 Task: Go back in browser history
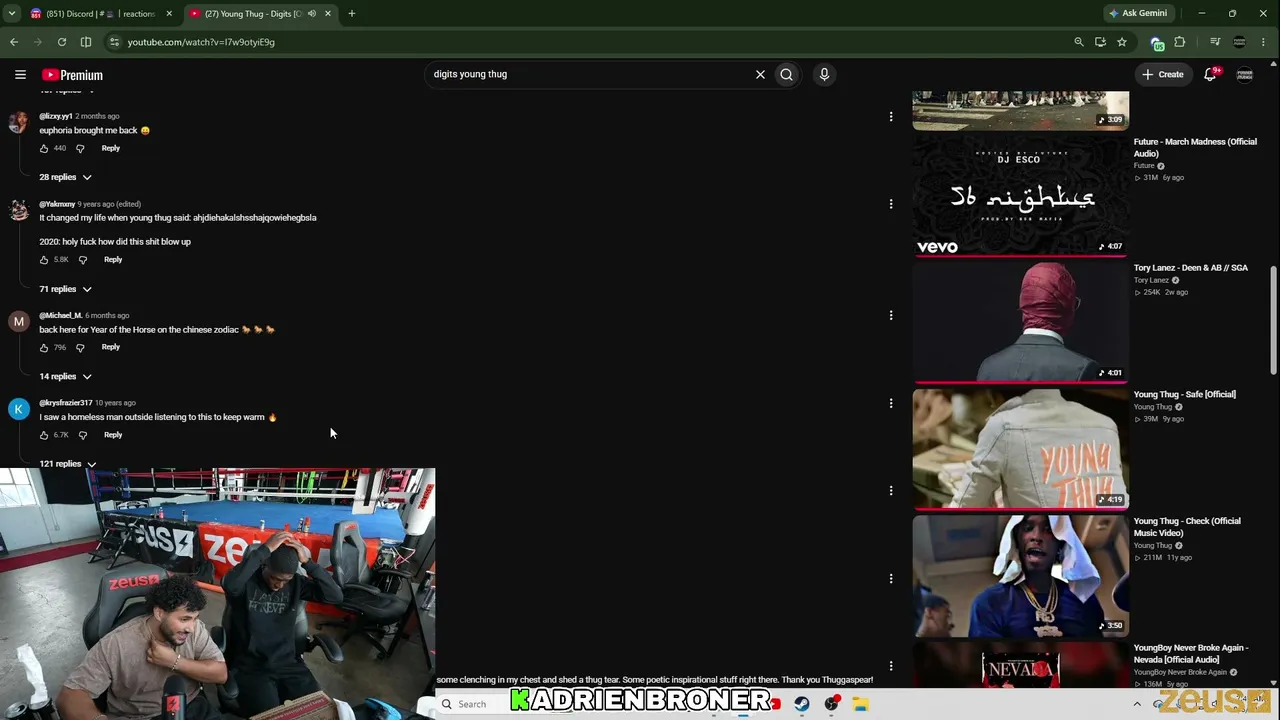point(14,42)
